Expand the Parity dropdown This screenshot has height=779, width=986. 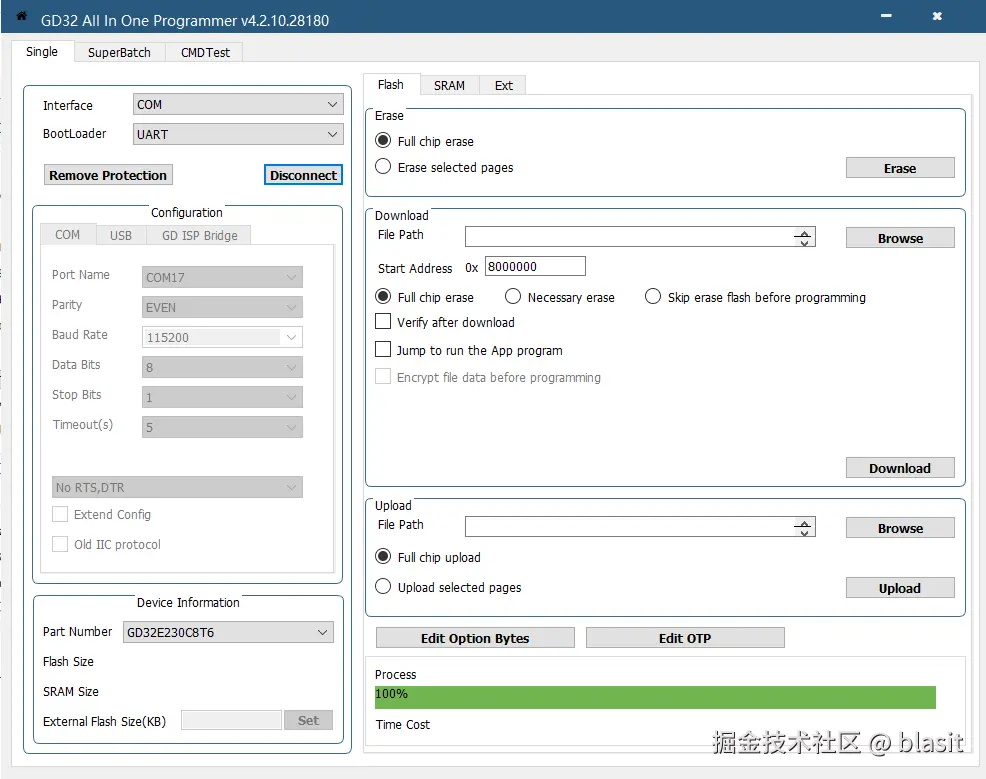[222, 307]
